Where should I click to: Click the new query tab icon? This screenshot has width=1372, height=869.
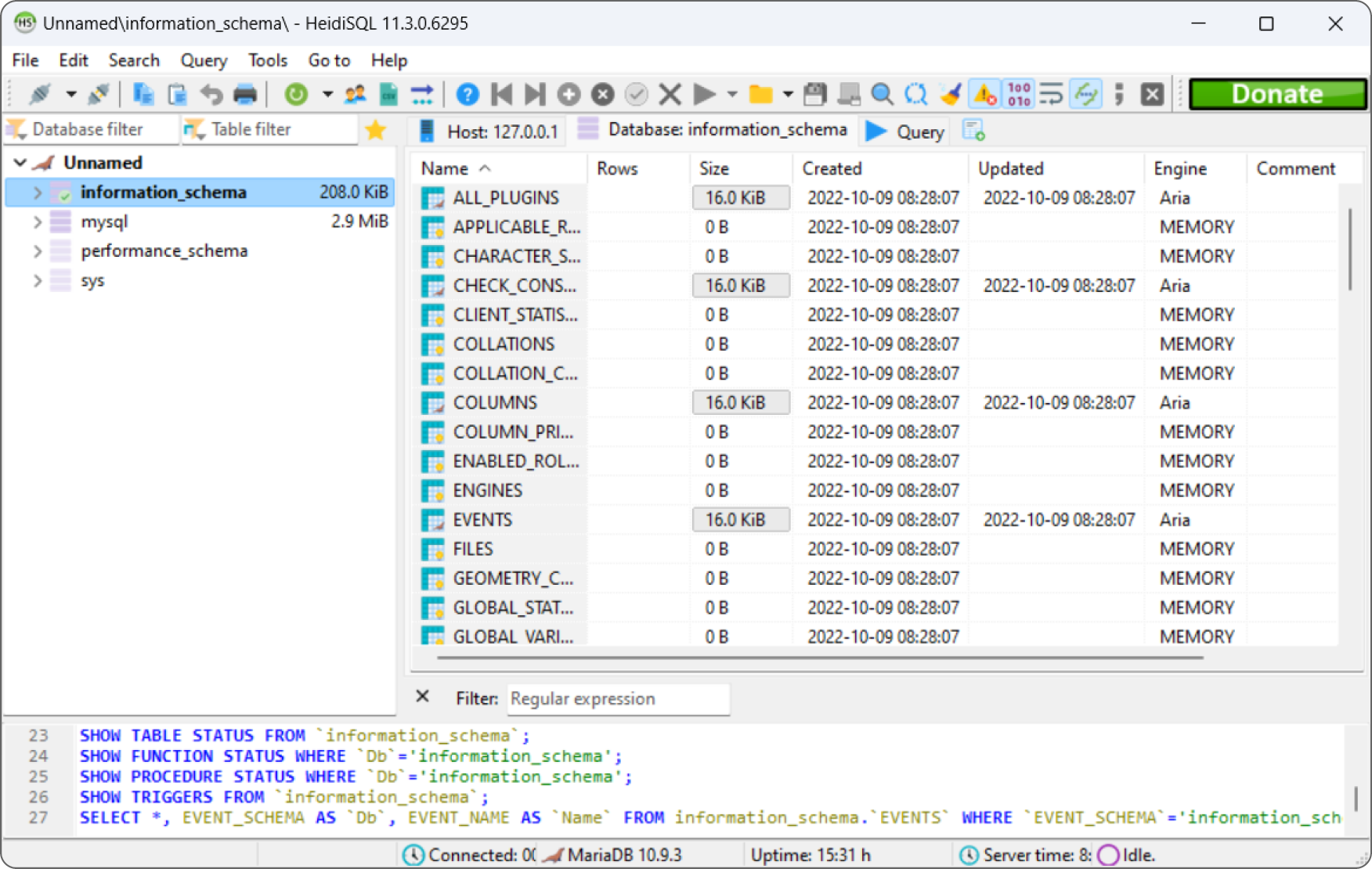pyautogui.click(x=973, y=131)
